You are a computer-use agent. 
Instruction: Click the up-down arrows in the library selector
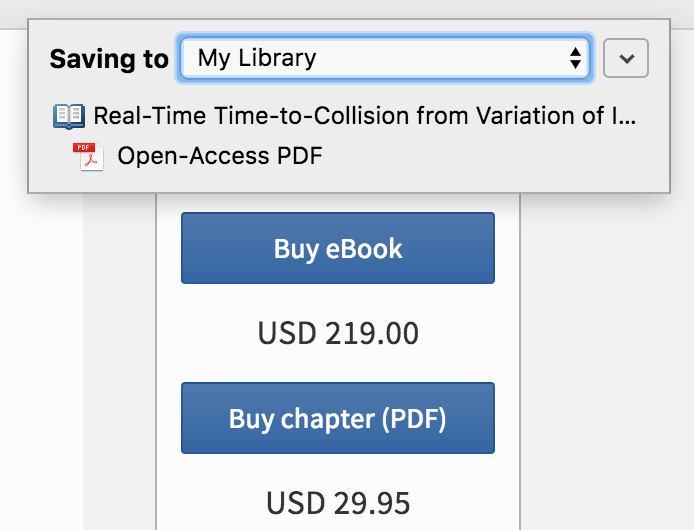pyautogui.click(x=575, y=58)
